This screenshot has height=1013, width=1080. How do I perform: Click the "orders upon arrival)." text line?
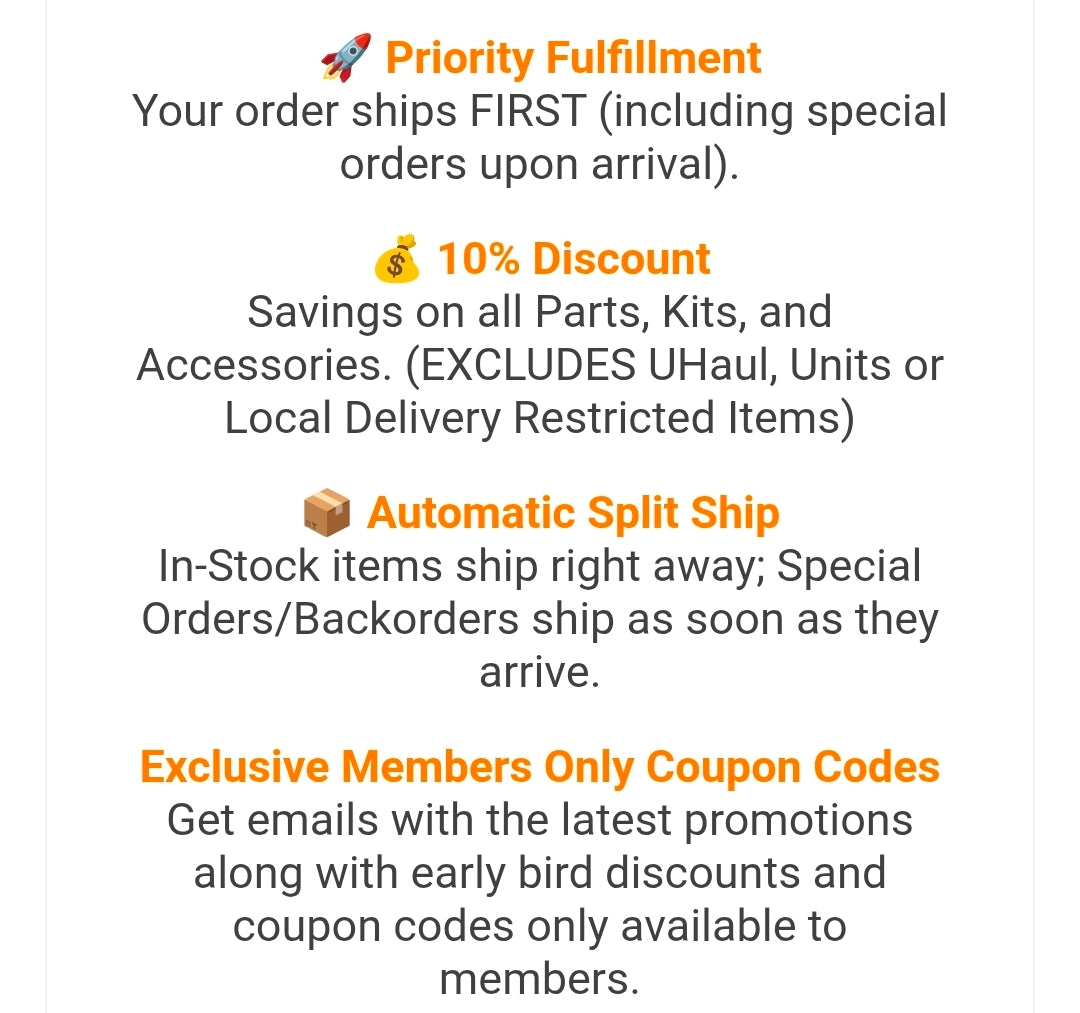pos(540,164)
